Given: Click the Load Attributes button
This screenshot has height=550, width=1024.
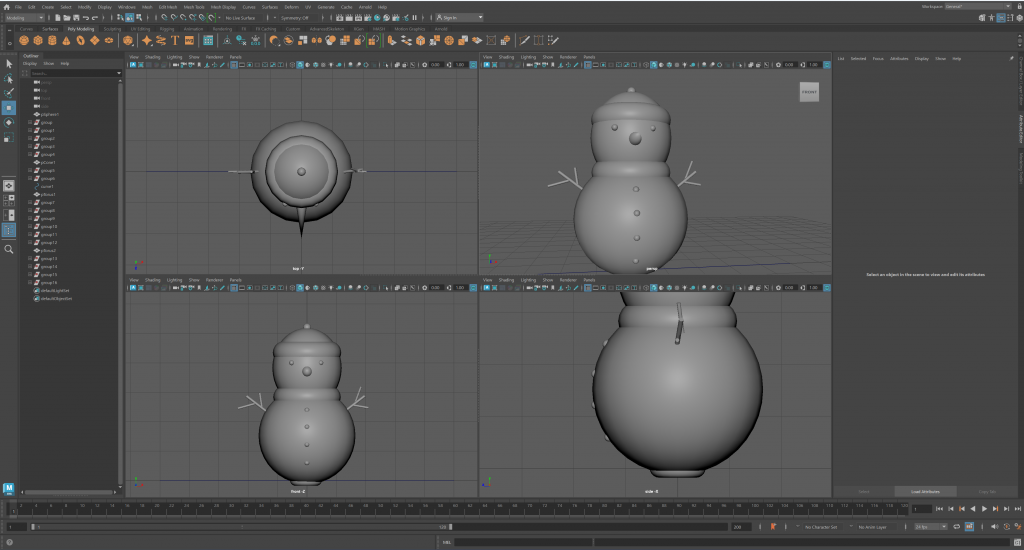Looking at the screenshot, I should coord(918,491).
